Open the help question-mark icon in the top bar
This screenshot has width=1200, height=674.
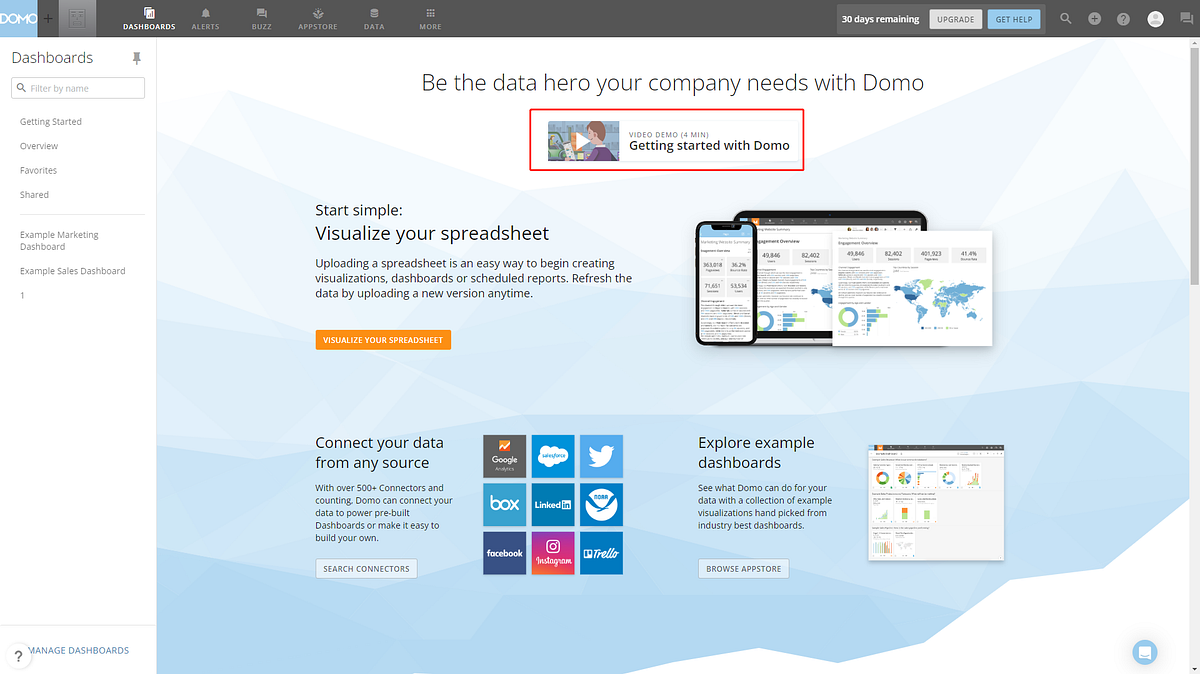tap(1124, 18)
